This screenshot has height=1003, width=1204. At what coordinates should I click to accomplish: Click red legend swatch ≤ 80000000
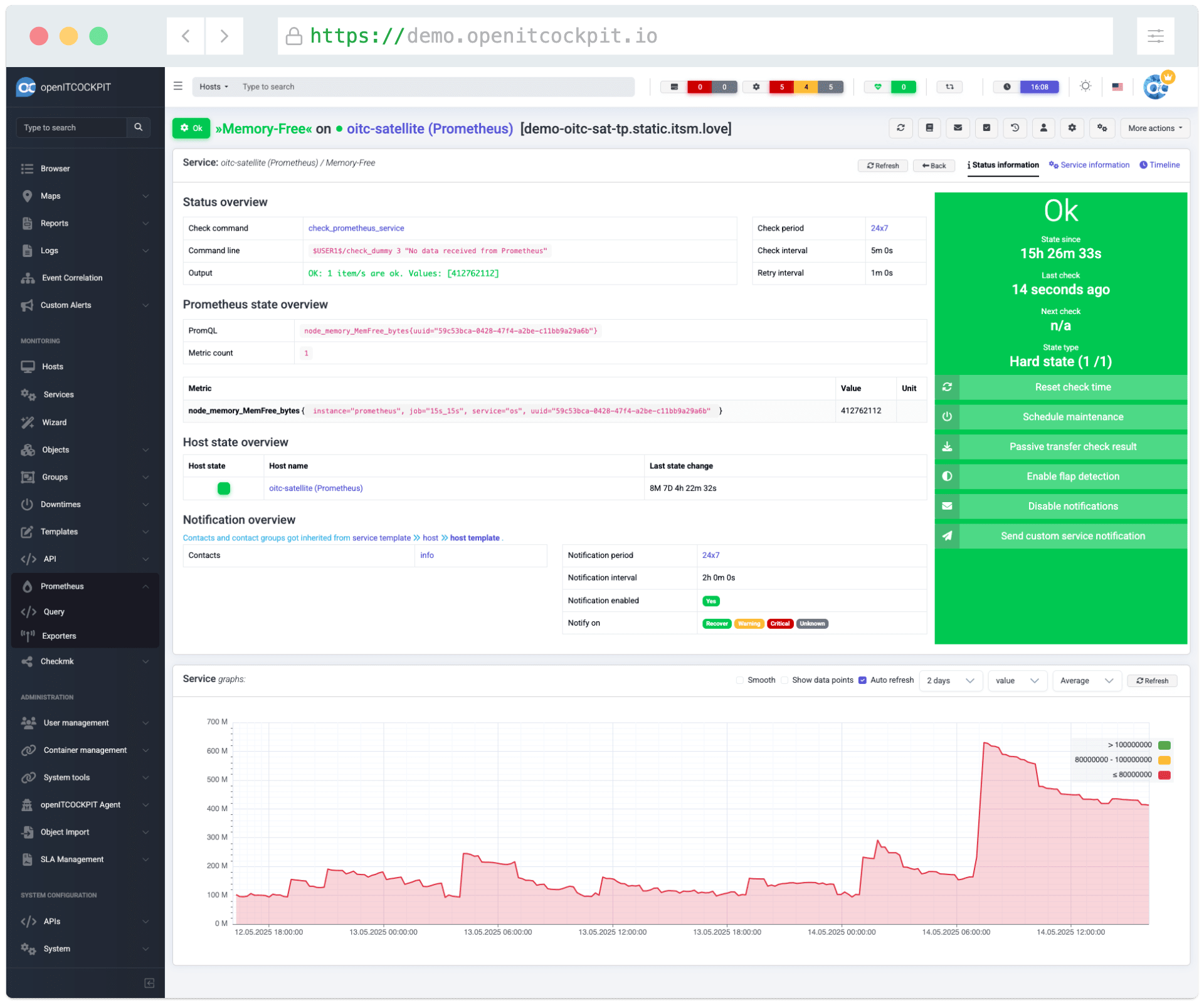pos(1164,775)
